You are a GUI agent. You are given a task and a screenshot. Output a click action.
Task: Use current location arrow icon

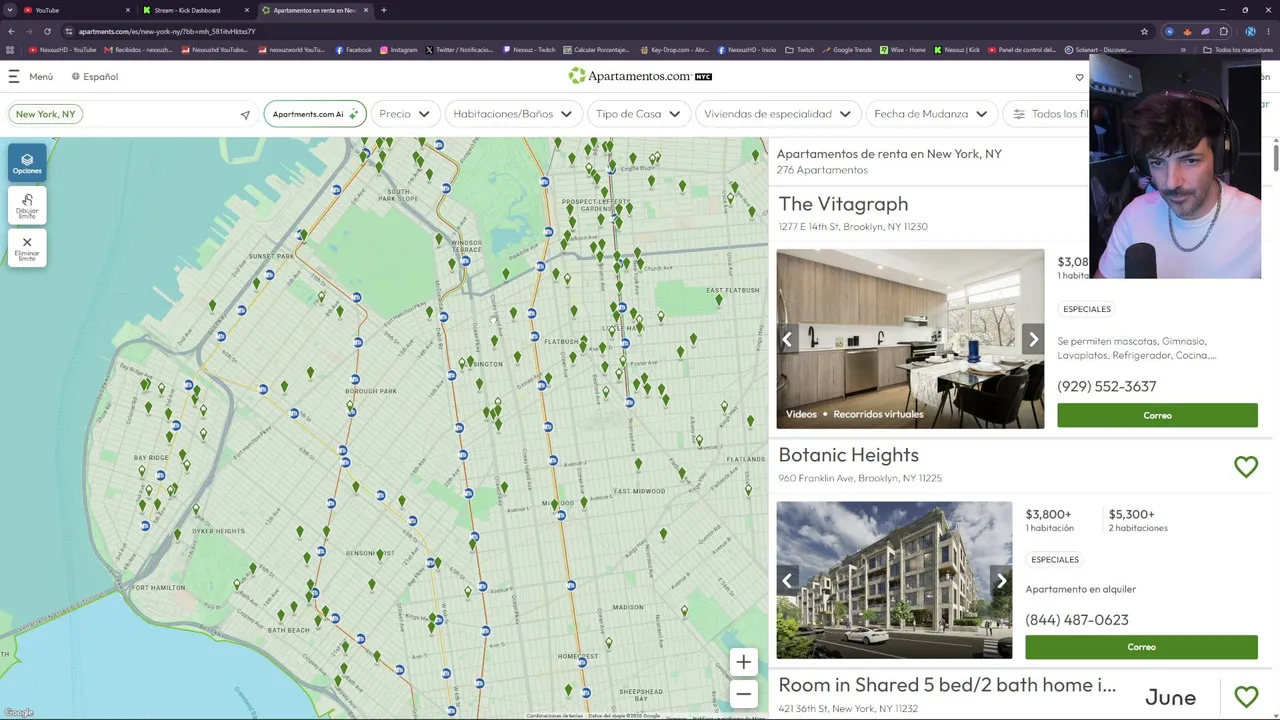click(x=245, y=114)
